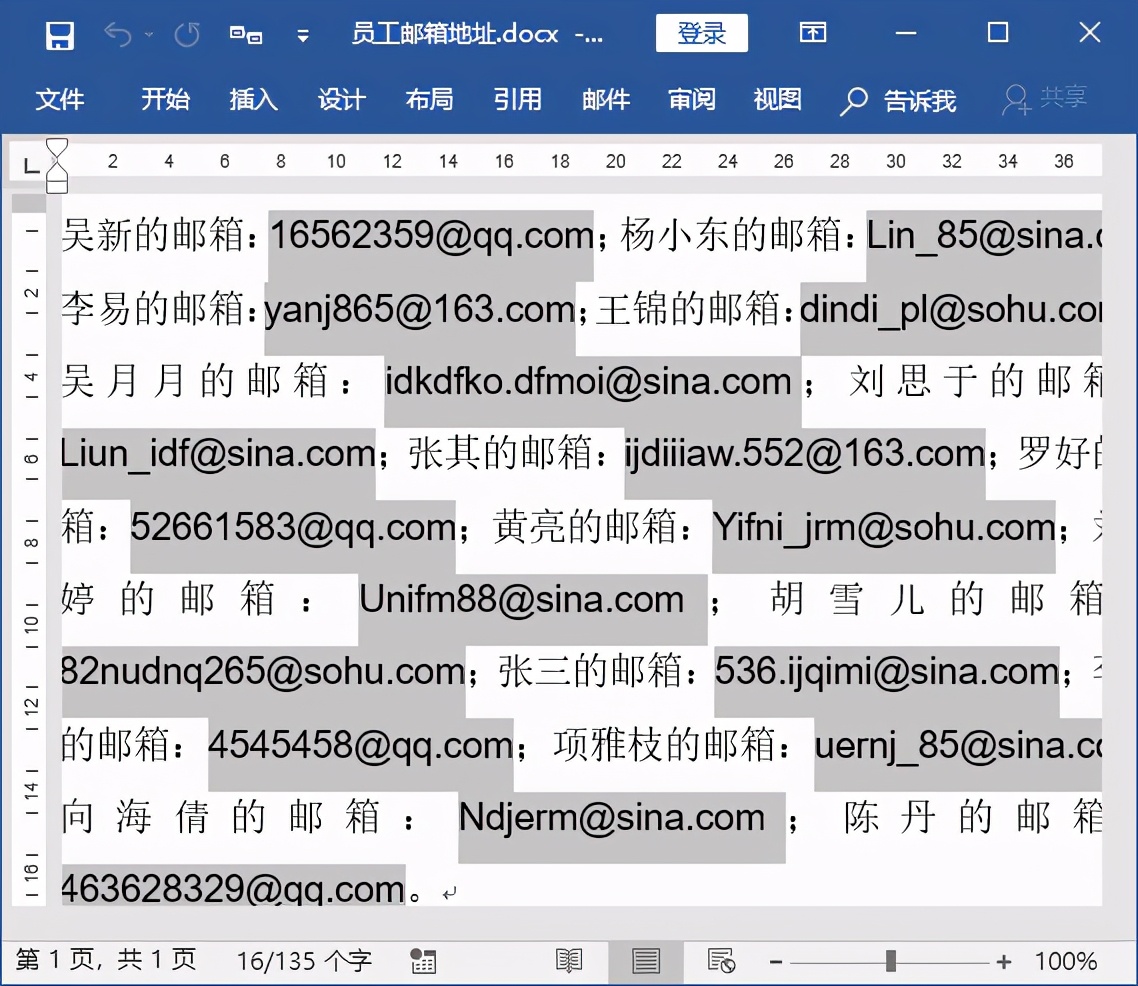Open the macro recorder from the status bar
Screen dimensions: 1138x986
(x=423, y=962)
